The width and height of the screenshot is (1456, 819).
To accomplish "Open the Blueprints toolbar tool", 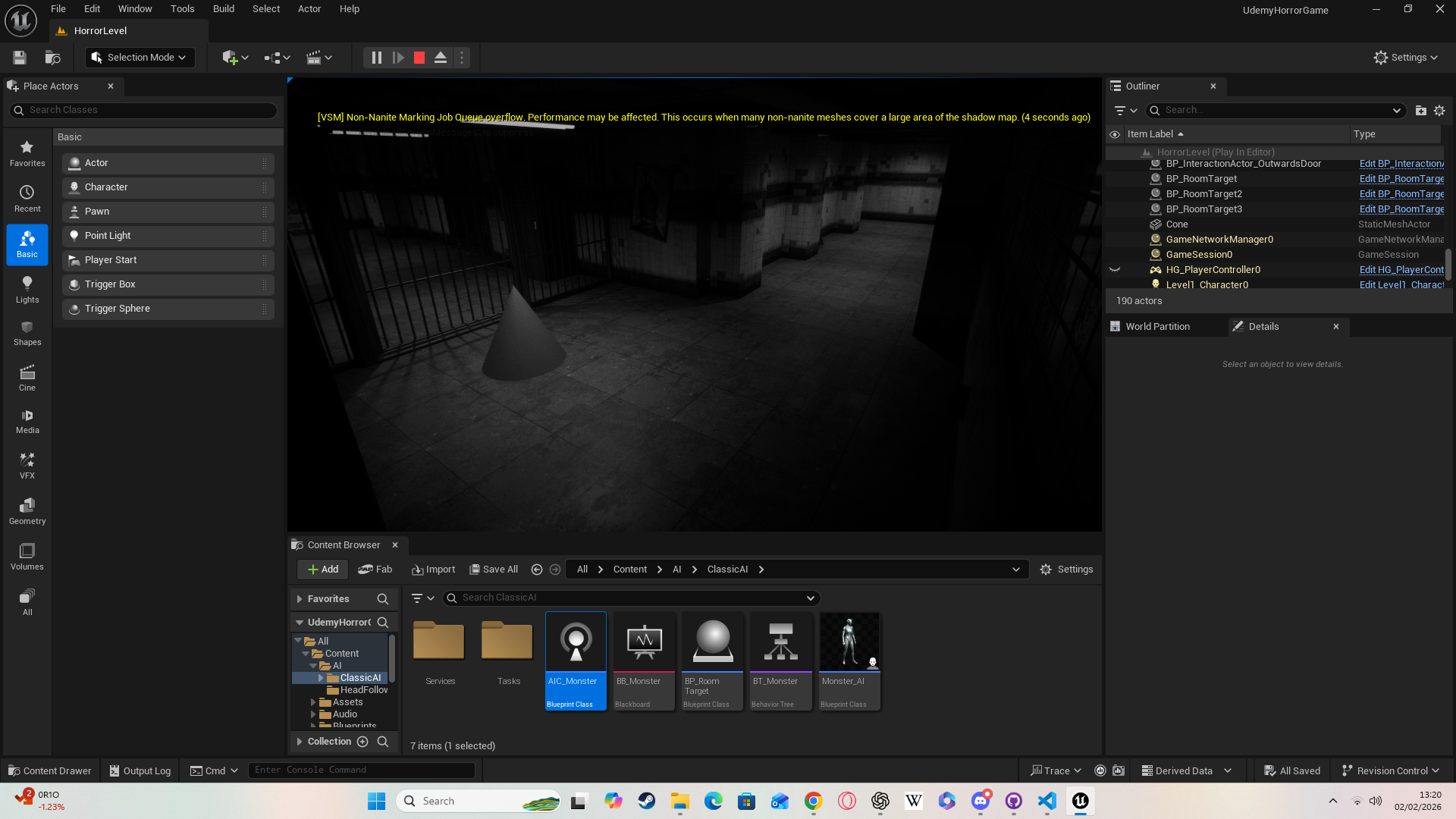I will pyautogui.click(x=275, y=57).
